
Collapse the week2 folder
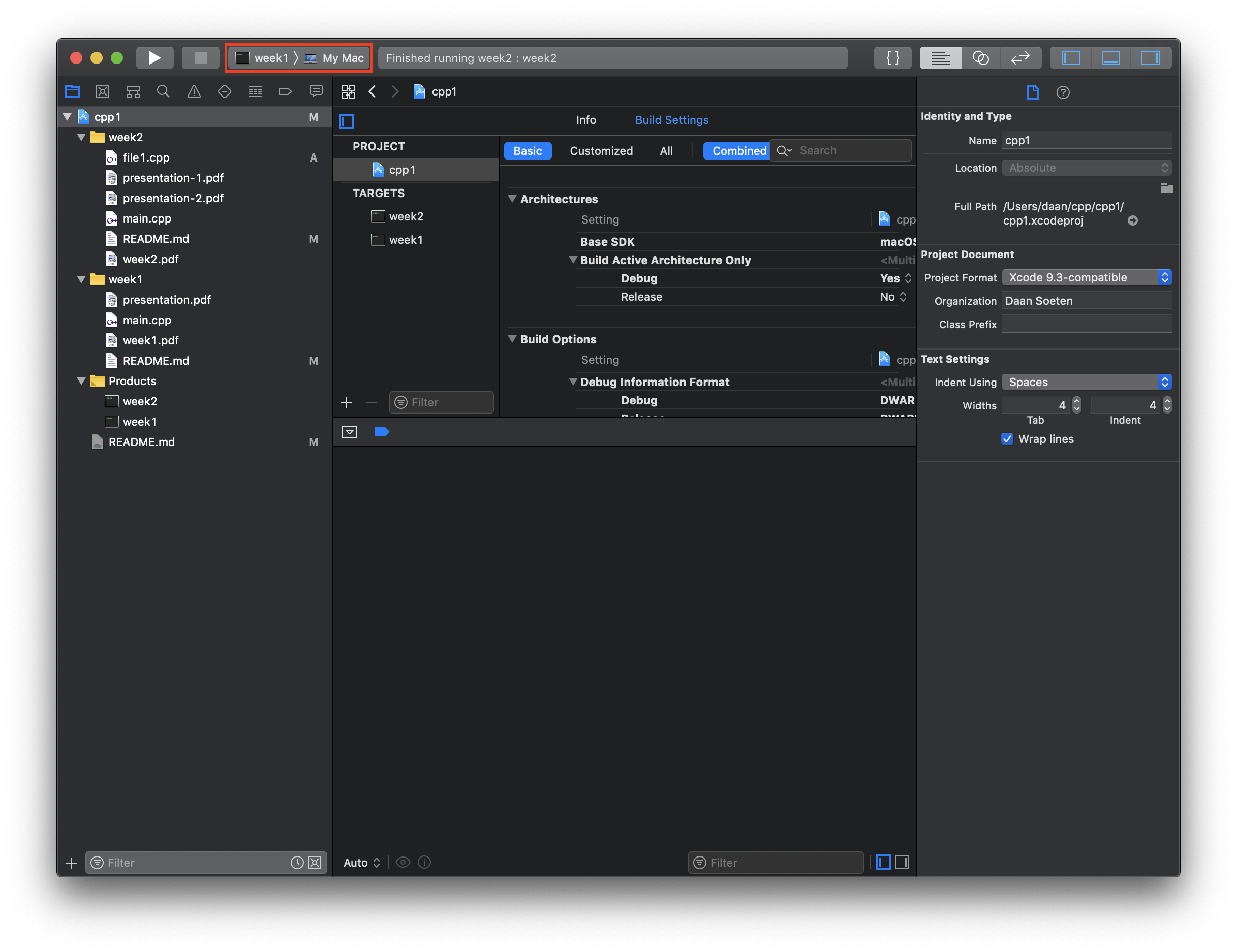point(81,137)
